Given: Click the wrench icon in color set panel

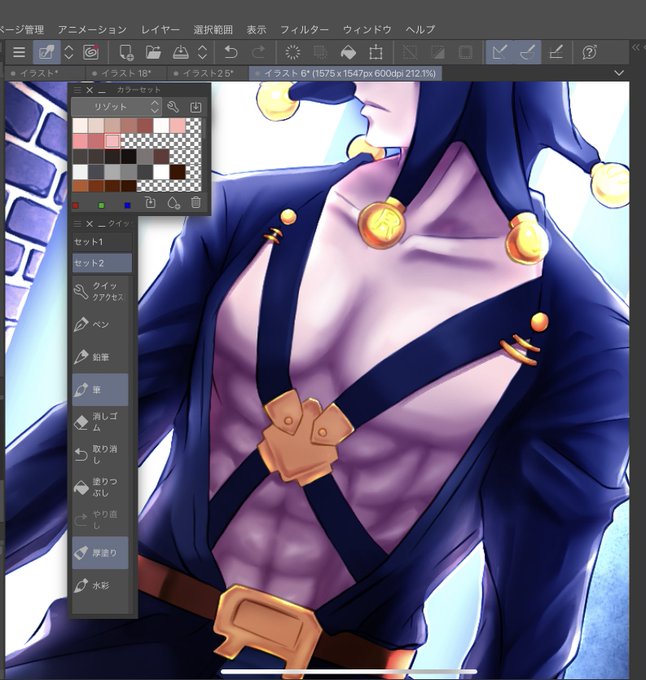Looking at the screenshot, I should point(173,107).
